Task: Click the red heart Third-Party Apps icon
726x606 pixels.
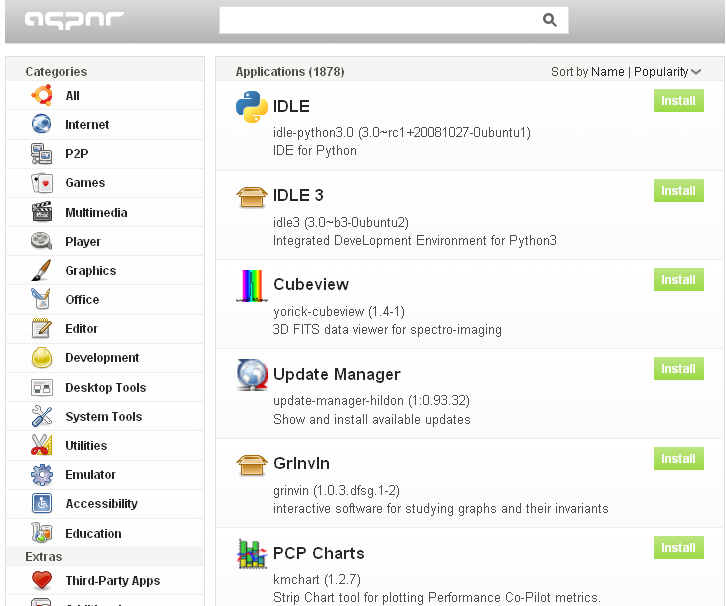Action: click(x=42, y=580)
